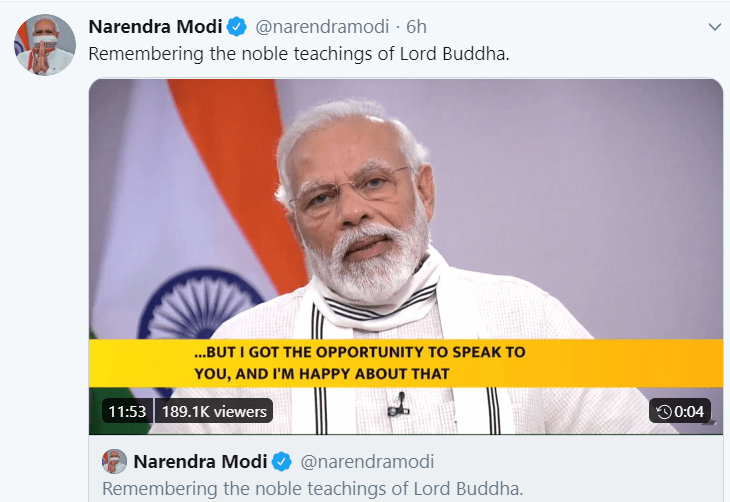Click the replay clock icon beside 0:04

(664, 411)
